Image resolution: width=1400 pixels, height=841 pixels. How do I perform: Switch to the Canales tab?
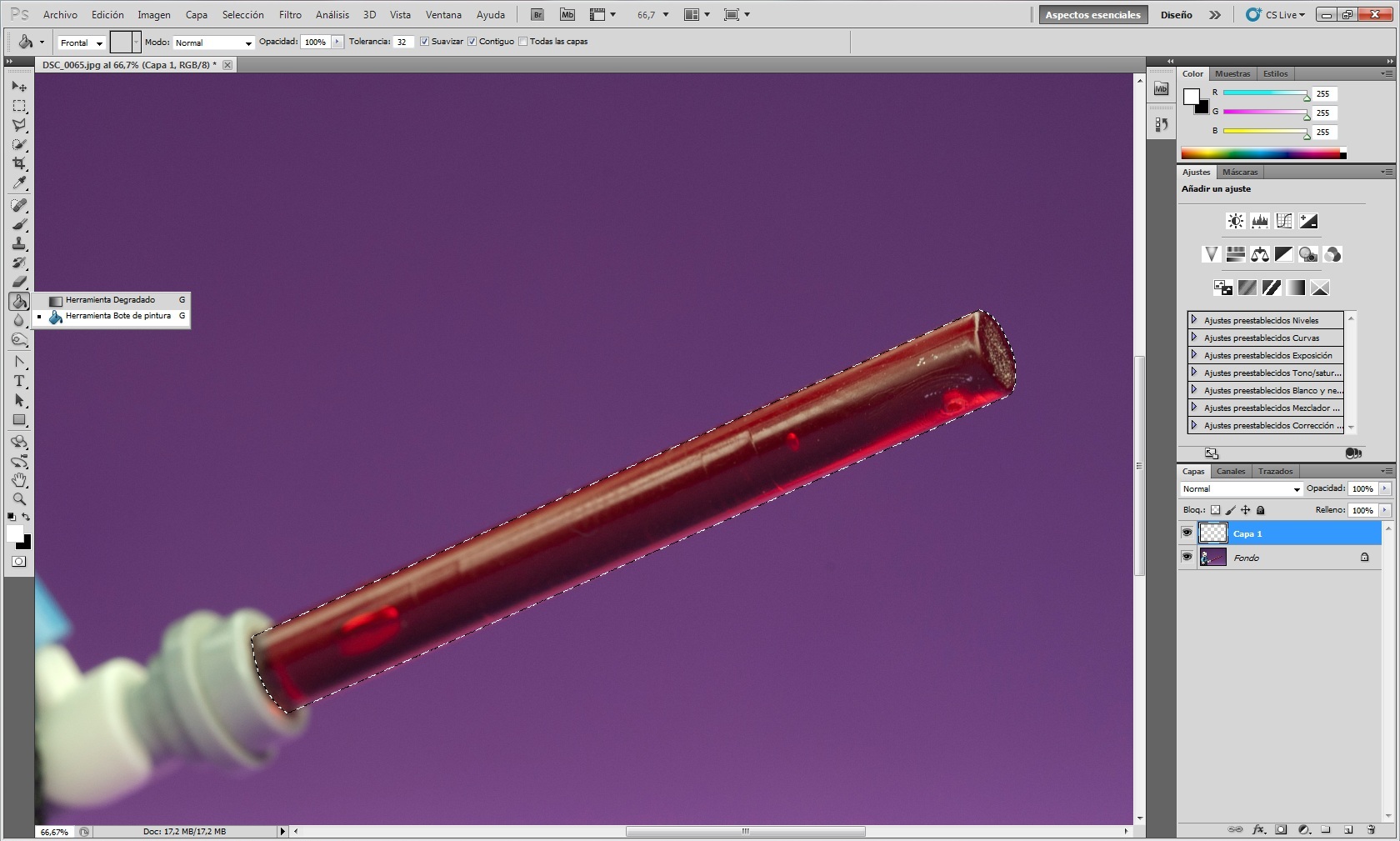click(x=1231, y=471)
